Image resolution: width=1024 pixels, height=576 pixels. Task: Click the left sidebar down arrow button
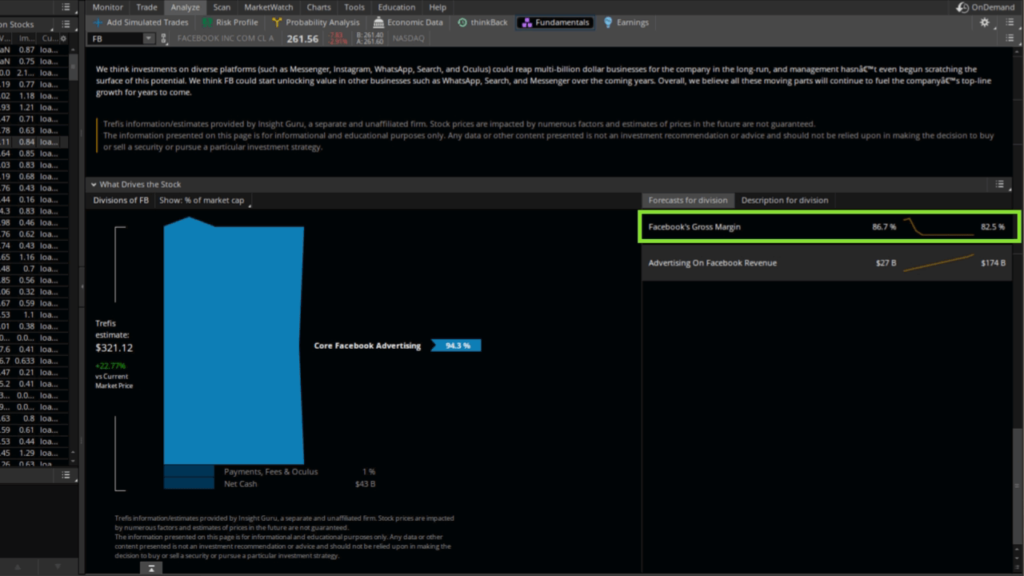(57, 567)
